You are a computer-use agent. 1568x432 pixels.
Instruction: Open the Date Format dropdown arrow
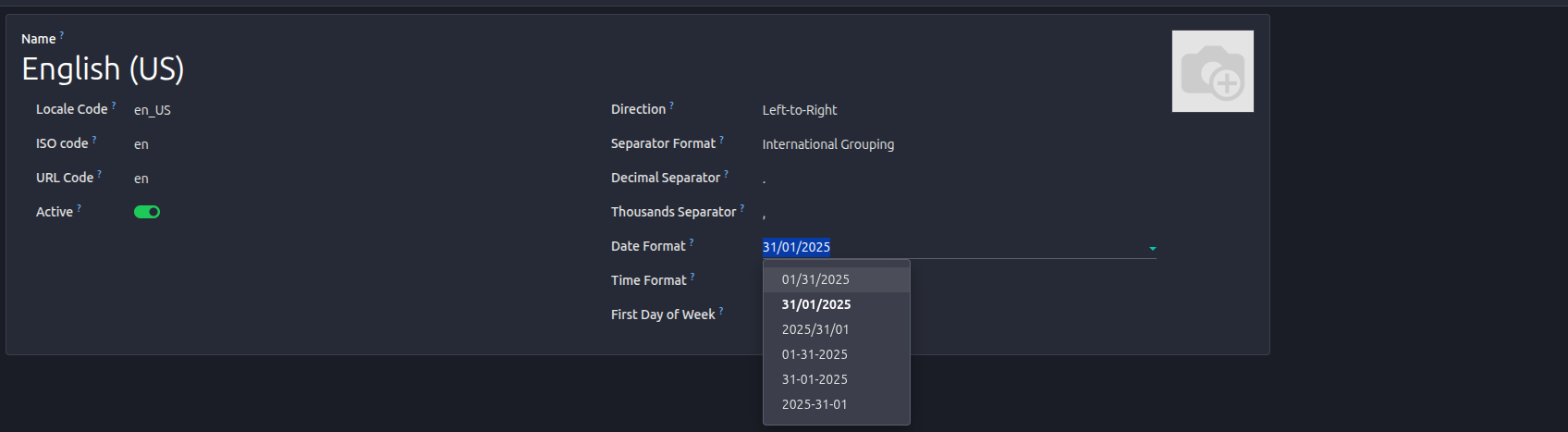(1152, 248)
